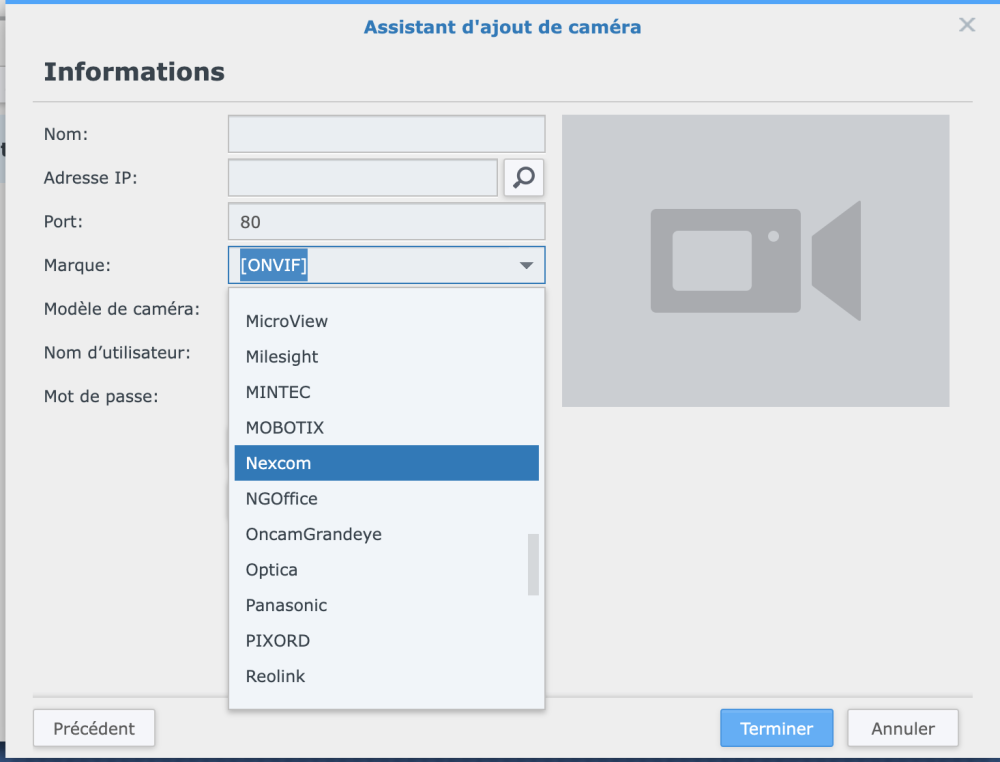Pick MOBOTIX from the brand list

point(285,428)
